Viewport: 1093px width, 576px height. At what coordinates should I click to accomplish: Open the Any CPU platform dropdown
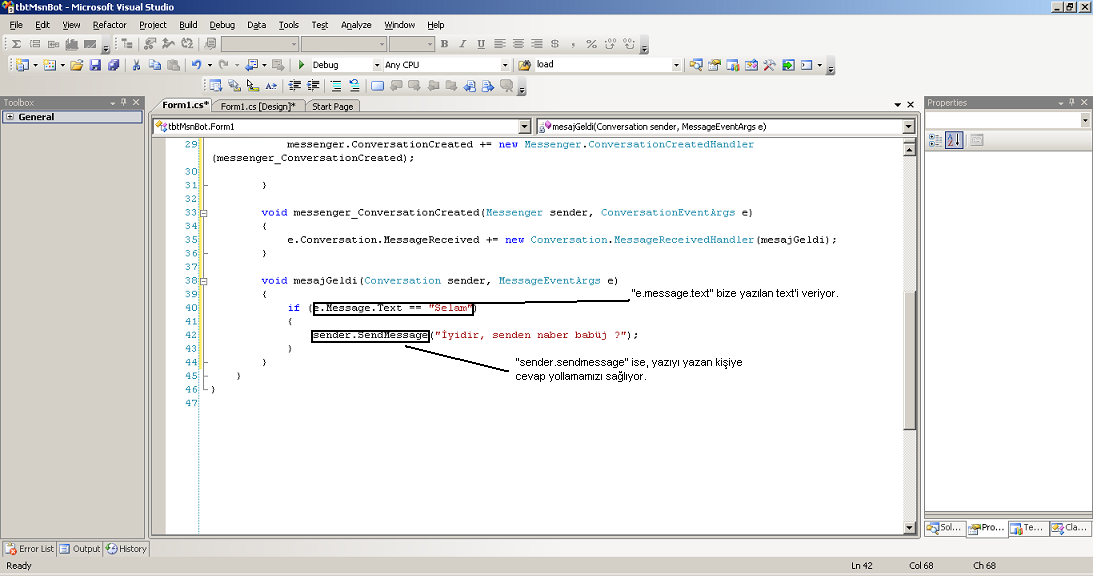[x=505, y=65]
